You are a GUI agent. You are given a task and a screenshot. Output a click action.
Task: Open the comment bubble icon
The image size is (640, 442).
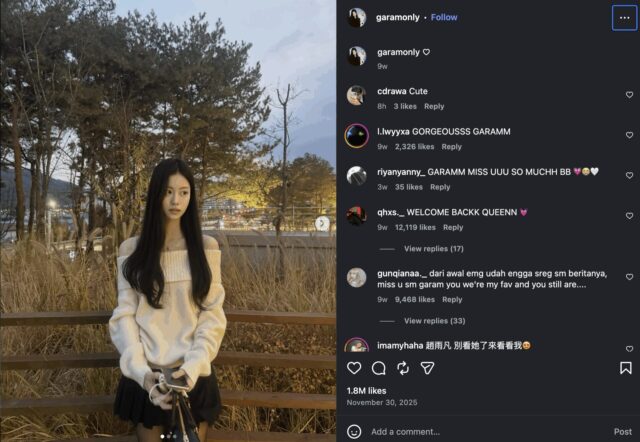pyautogui.click(x=378, y=368)
